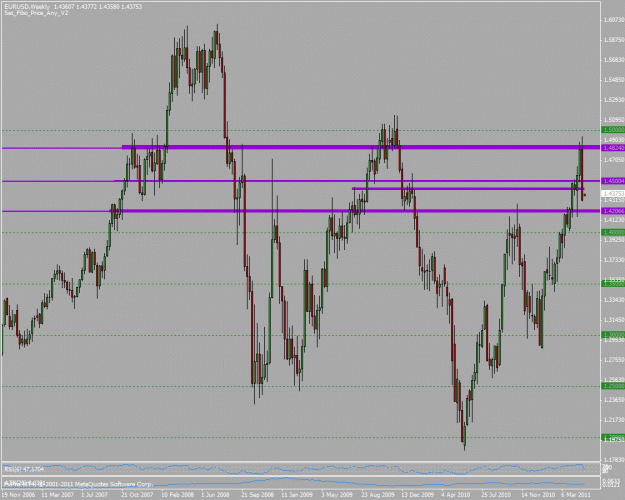625x500 pixels.
Task: Select the short purple line segment near 1.4450
Action: click(x=468, y=189)
